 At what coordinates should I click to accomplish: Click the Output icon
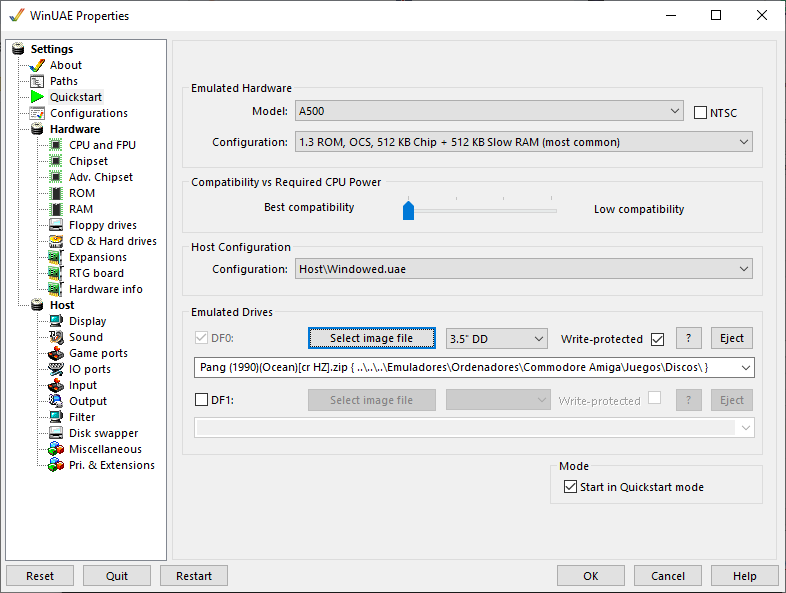[56, 401]
